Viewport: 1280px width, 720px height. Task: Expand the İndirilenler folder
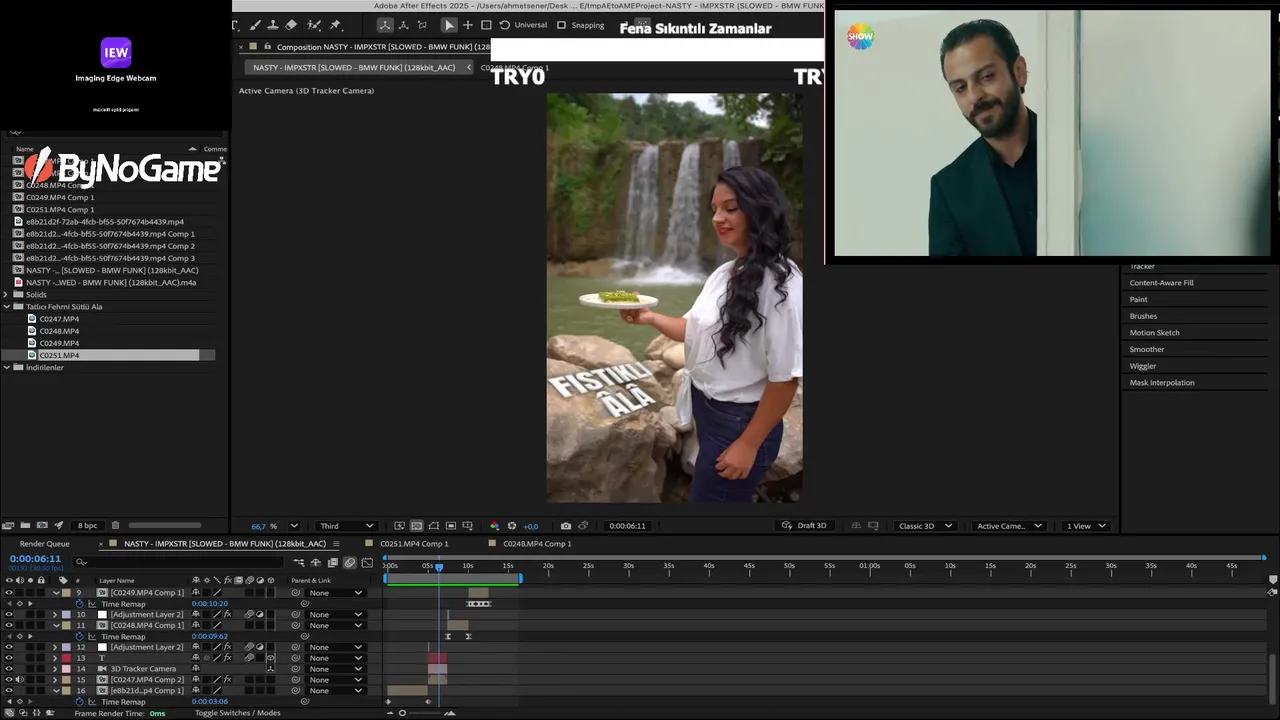[6, 368]
